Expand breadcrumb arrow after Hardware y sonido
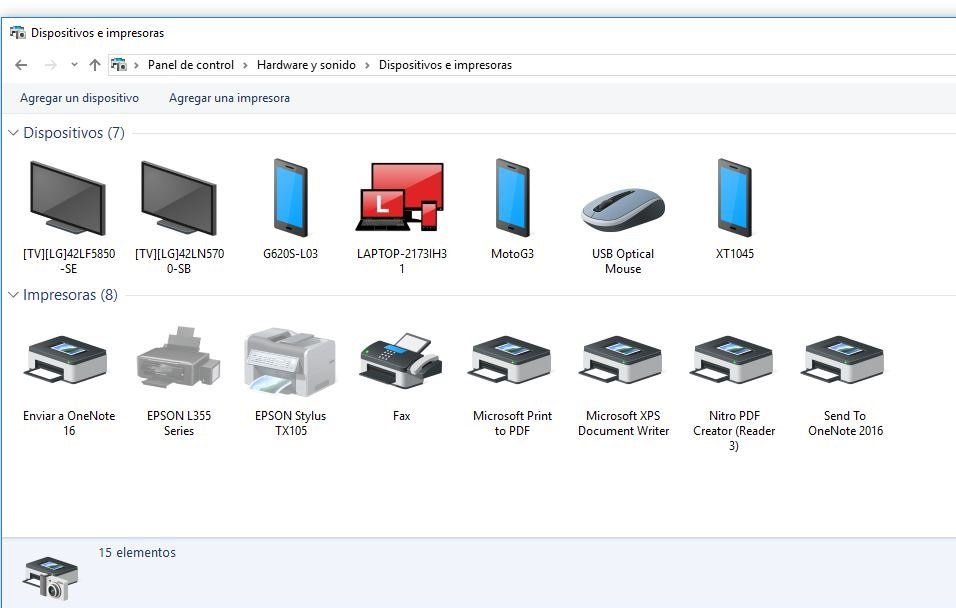The height and width of the screenshot is (608, 956). (367, 65)
